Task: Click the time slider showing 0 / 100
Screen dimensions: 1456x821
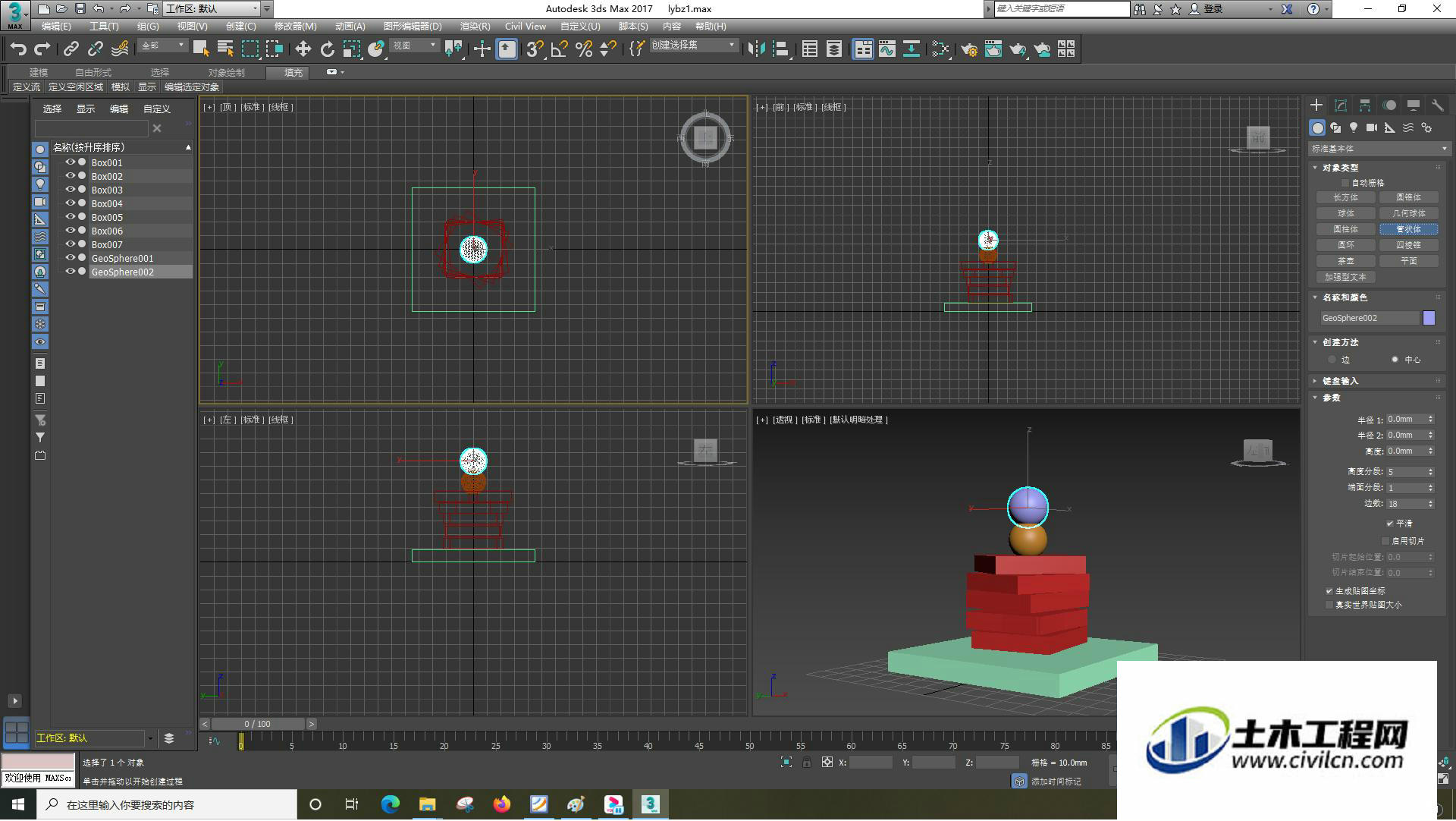Action: coord(258,724)
